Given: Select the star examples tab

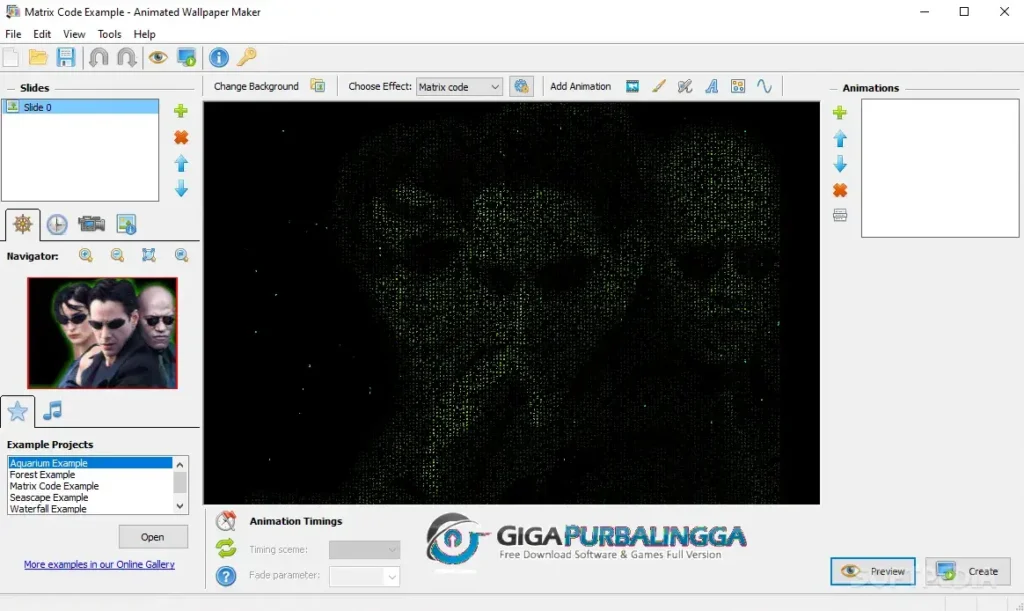Looking at the screenshot, I should 18,411.
